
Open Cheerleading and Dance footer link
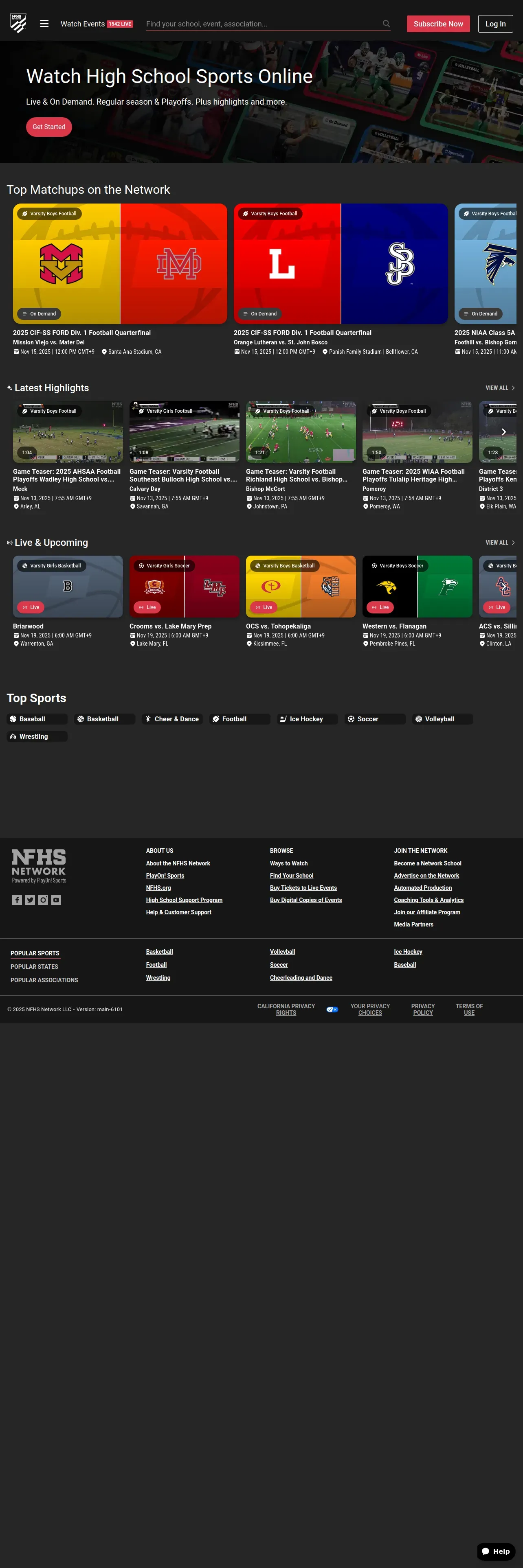[301, 978]
